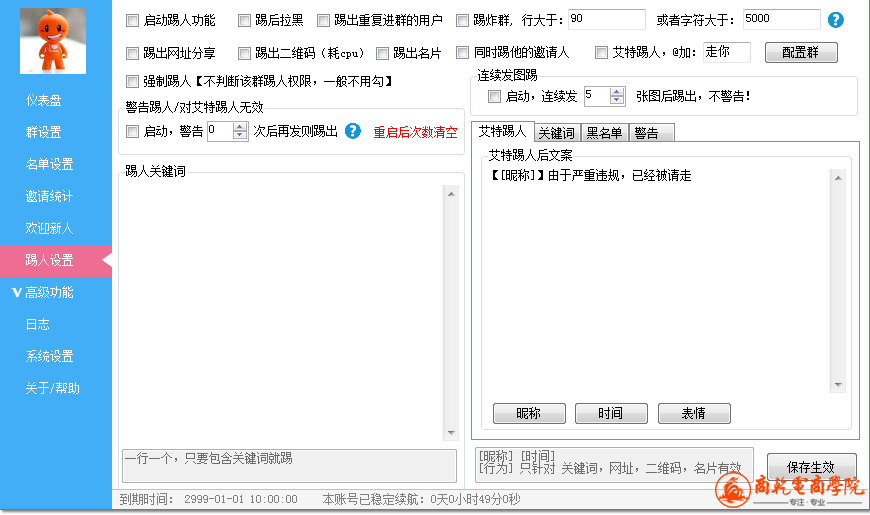Screen dimensions: 870x515
Task: Click the orange mascot avatar icon
Action: [x=54, y=40]
